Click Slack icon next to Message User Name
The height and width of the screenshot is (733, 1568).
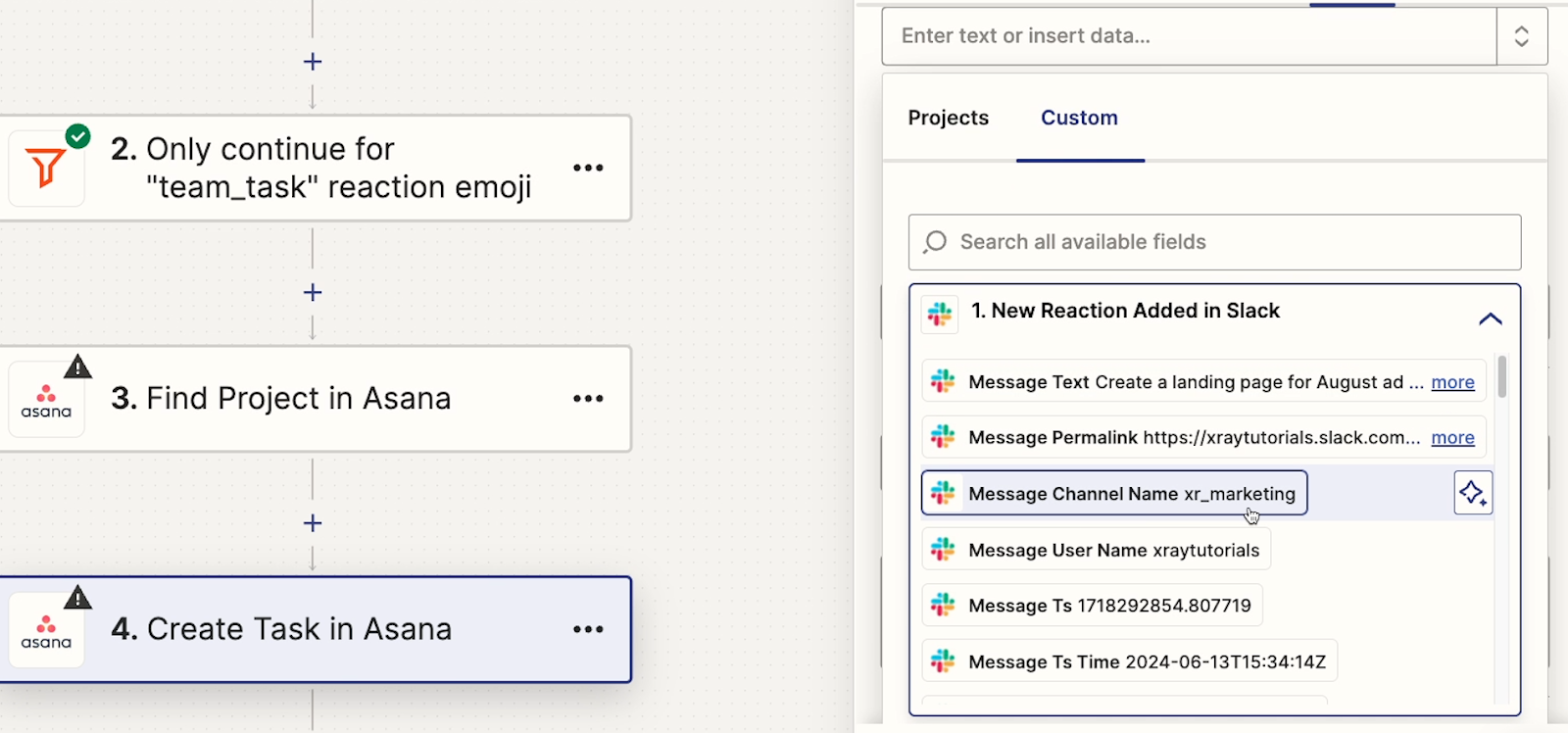(x=943, y=550)
